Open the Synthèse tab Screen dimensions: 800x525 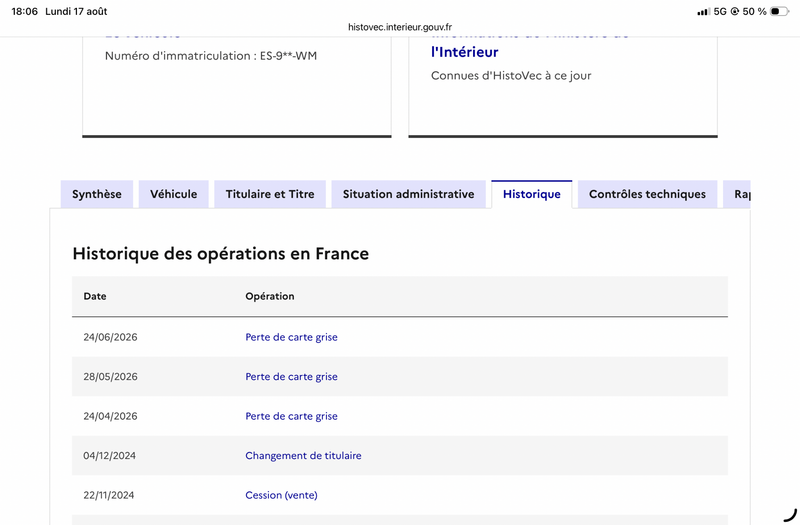[x=97, y=194]
